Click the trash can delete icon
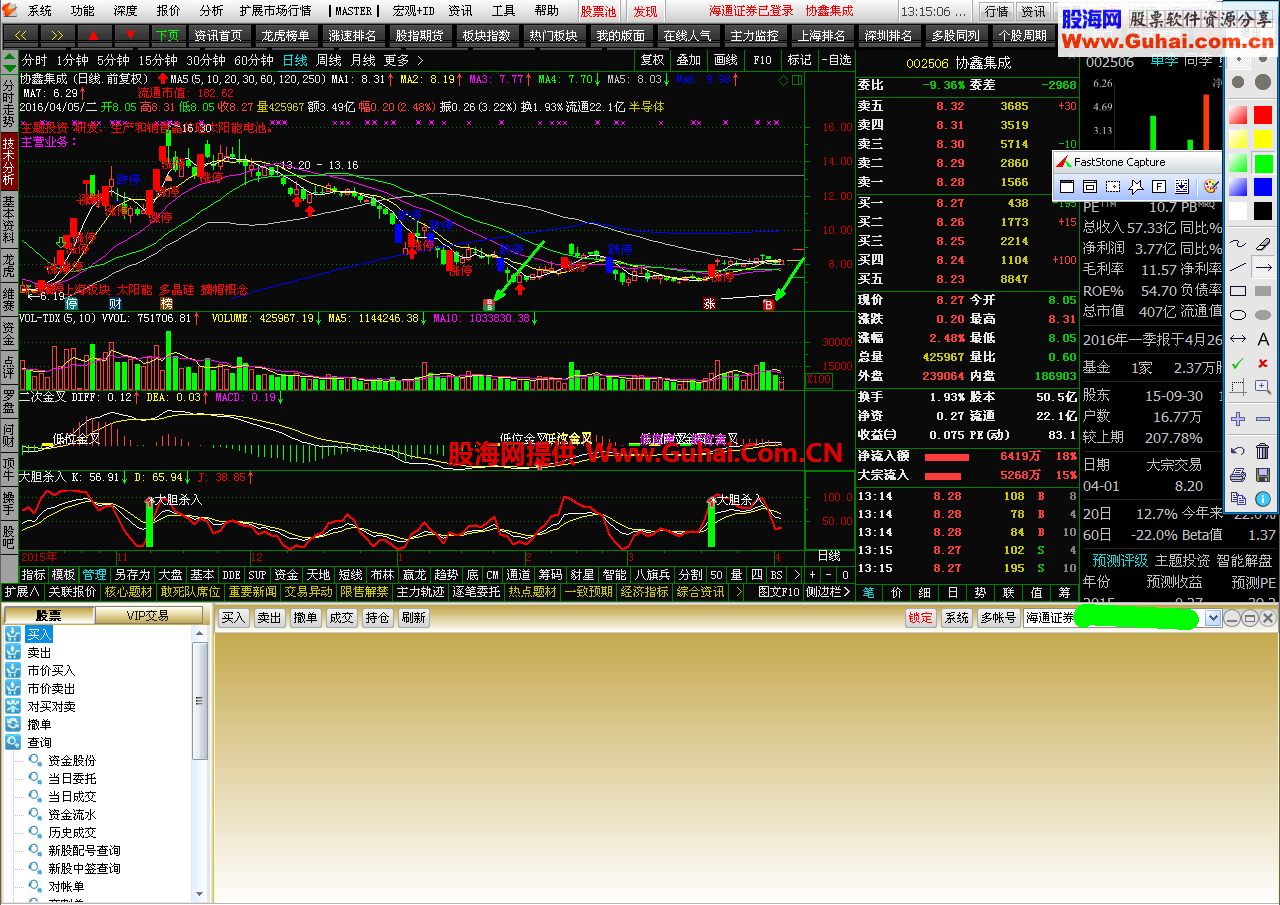The width and height of the screenshot is (1280, 905). (1263, 450)
